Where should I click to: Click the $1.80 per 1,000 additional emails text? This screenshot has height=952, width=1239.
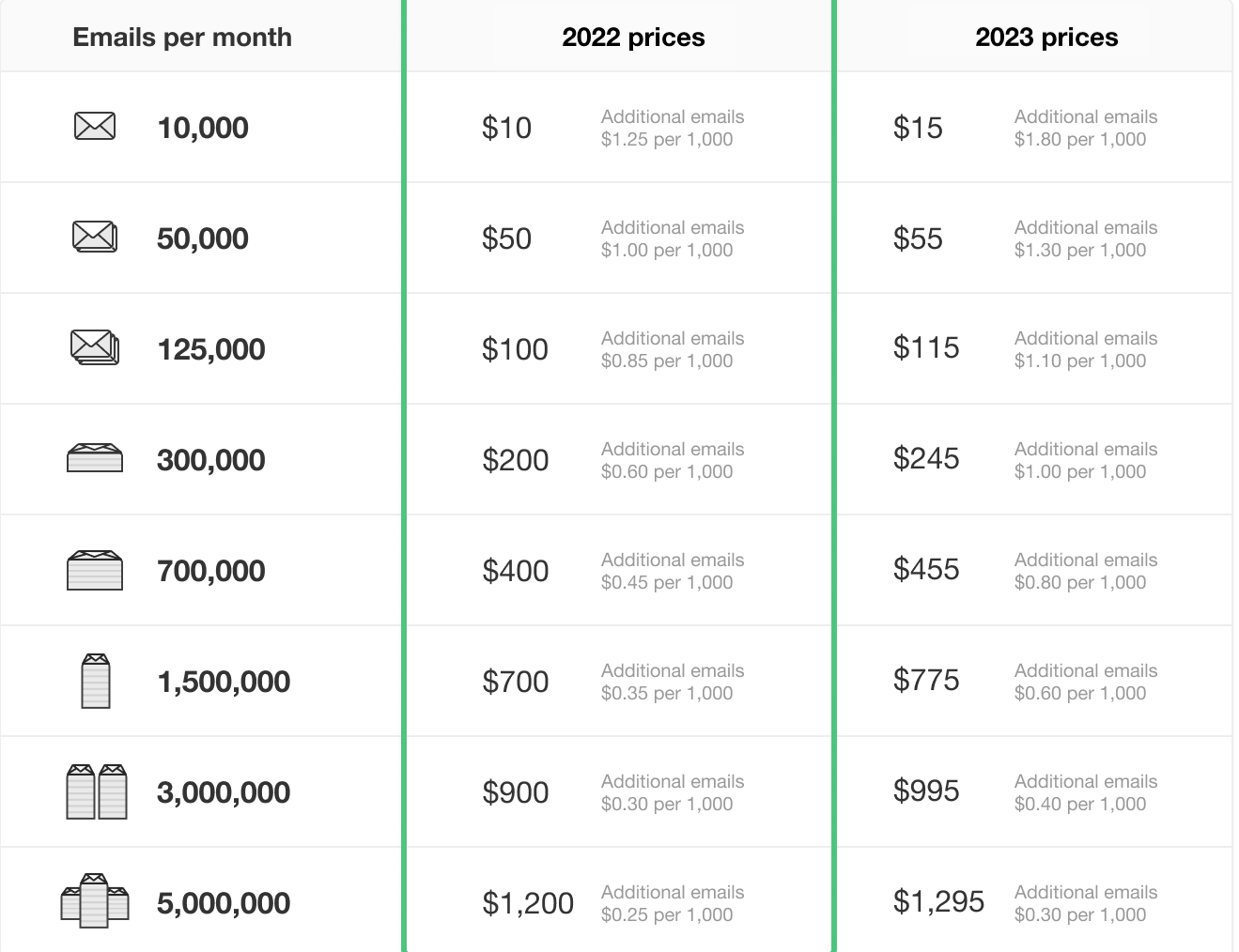pos(1080,140)
